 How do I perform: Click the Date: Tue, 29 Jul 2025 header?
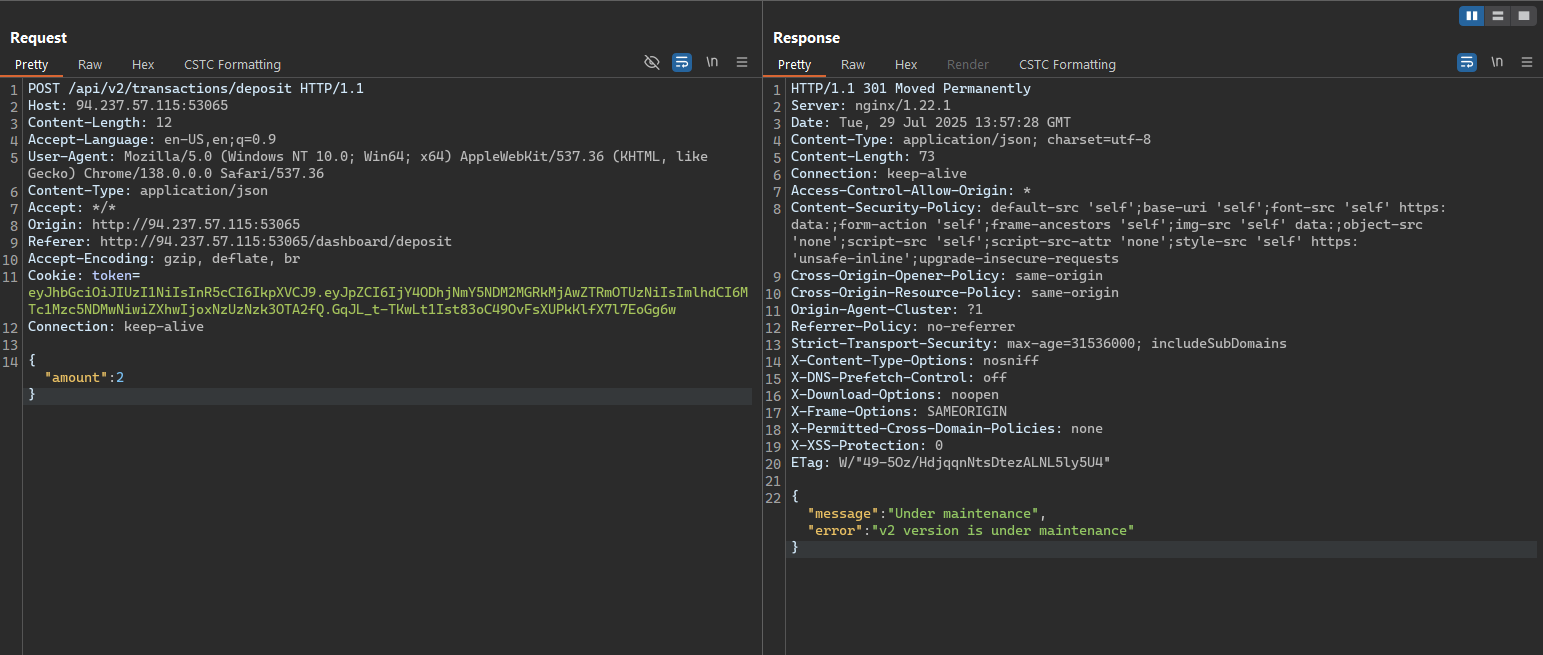(x=931, y=122)
